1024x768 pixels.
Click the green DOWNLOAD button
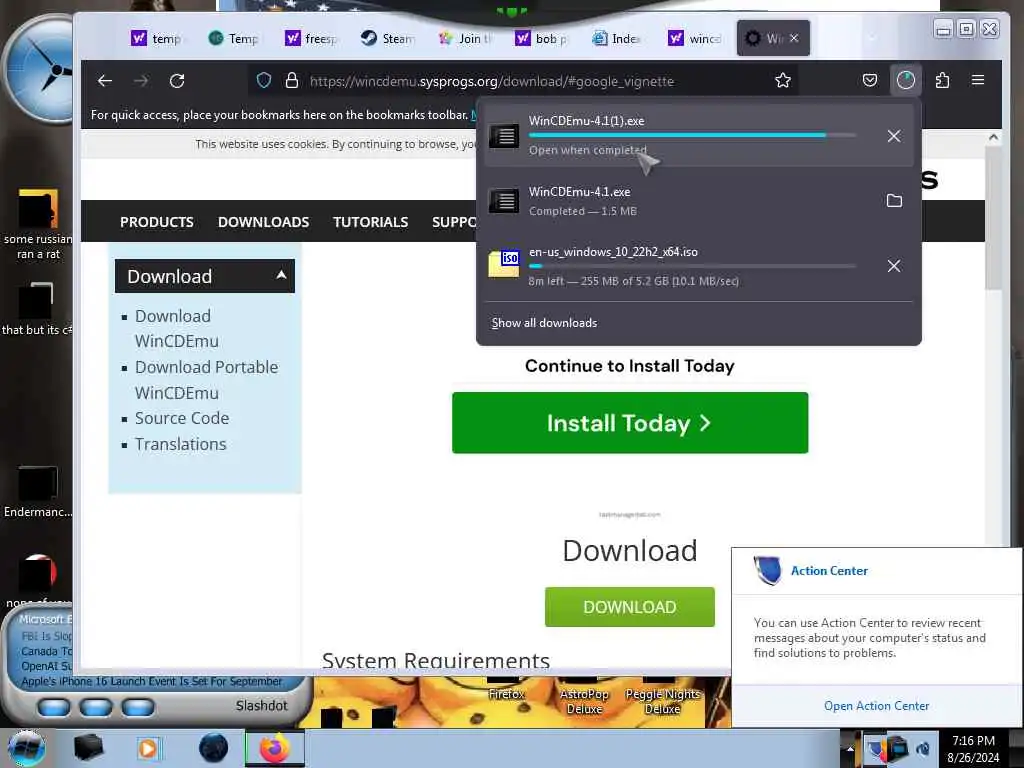click(x=630, y=607)
